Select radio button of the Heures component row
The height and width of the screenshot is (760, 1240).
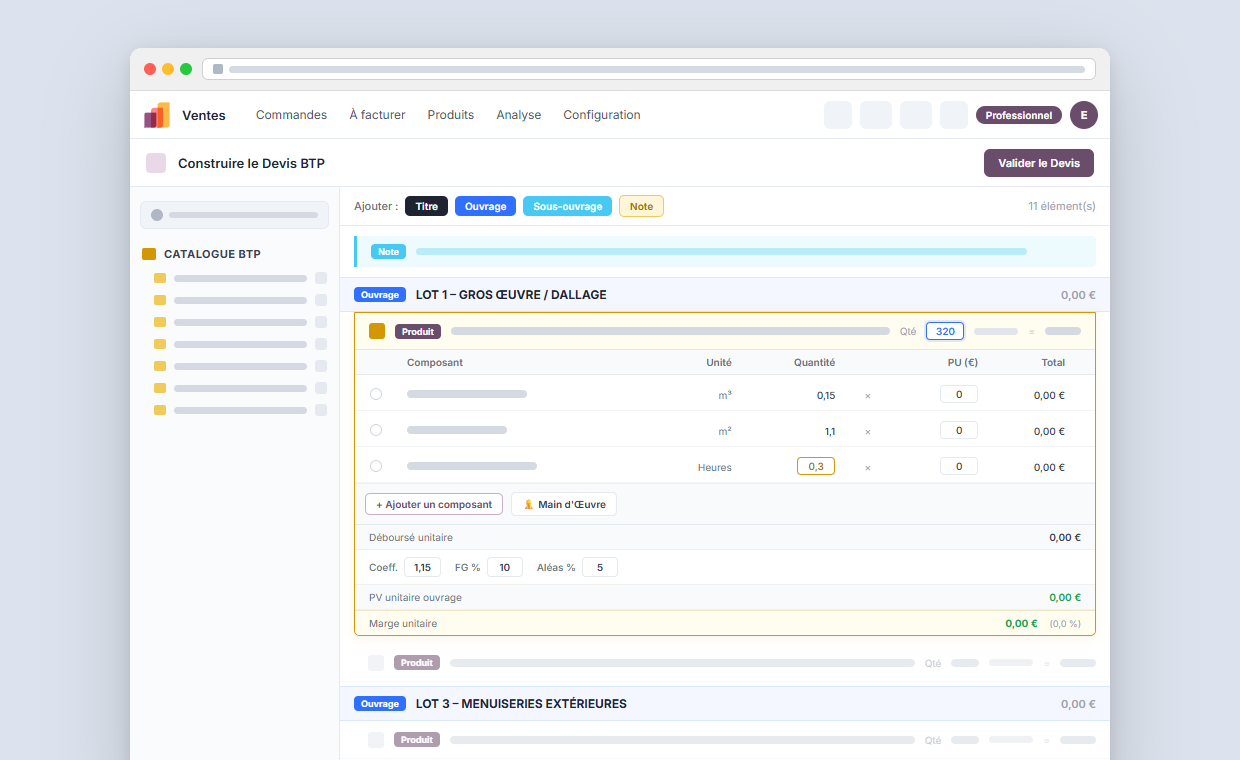click(376, 466)
